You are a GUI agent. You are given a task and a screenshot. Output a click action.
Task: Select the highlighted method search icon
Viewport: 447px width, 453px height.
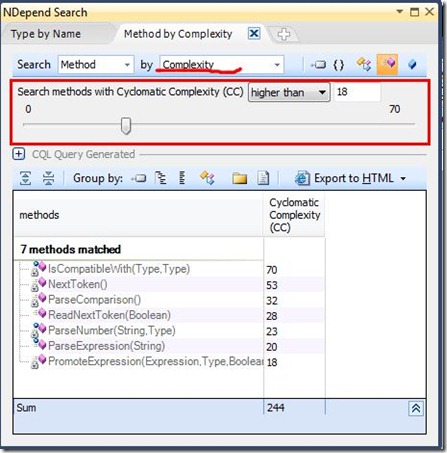pos(387,64)
